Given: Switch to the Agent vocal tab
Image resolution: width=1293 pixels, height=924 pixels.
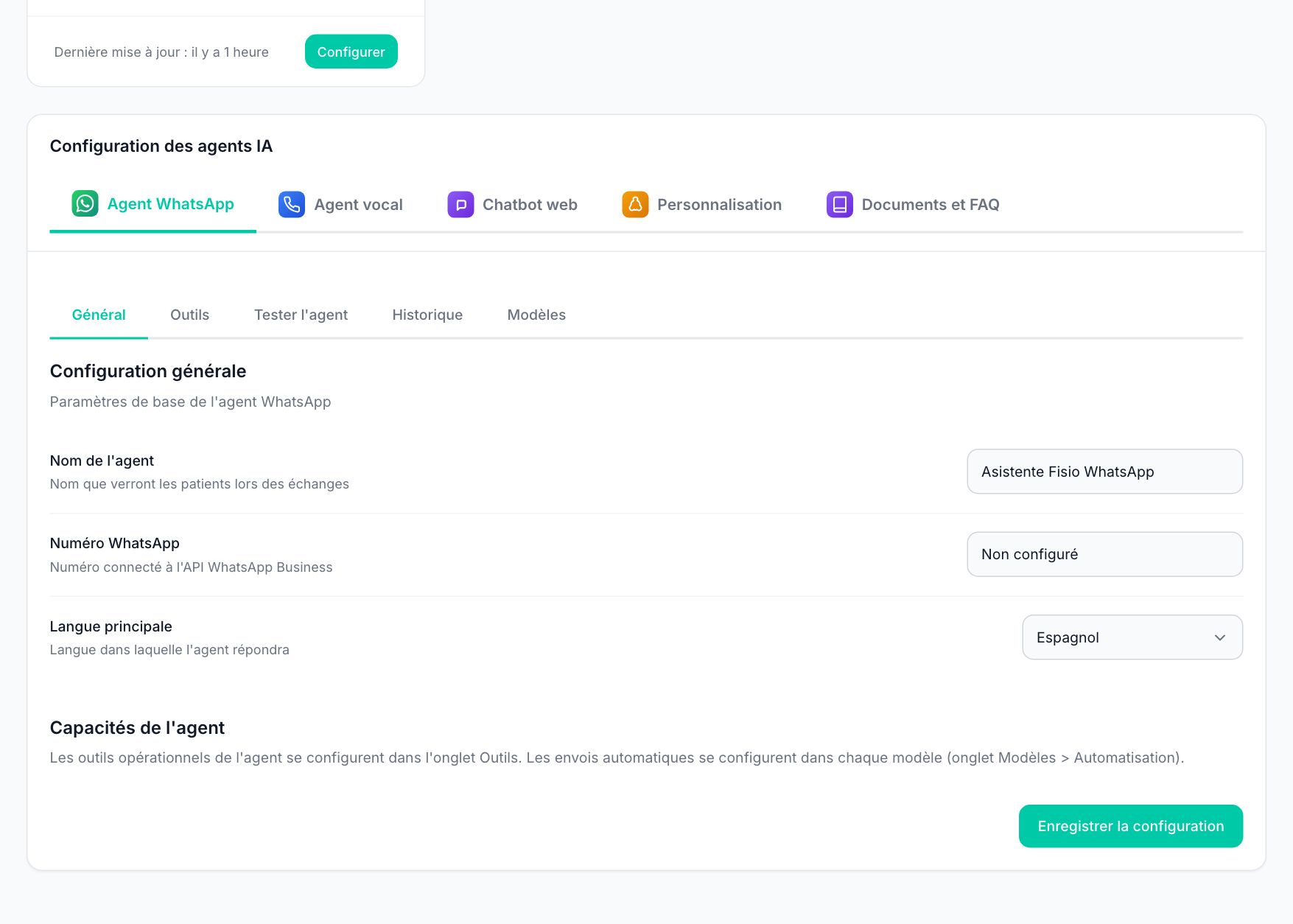Looking at the screenshot, I should click(340, 204).
